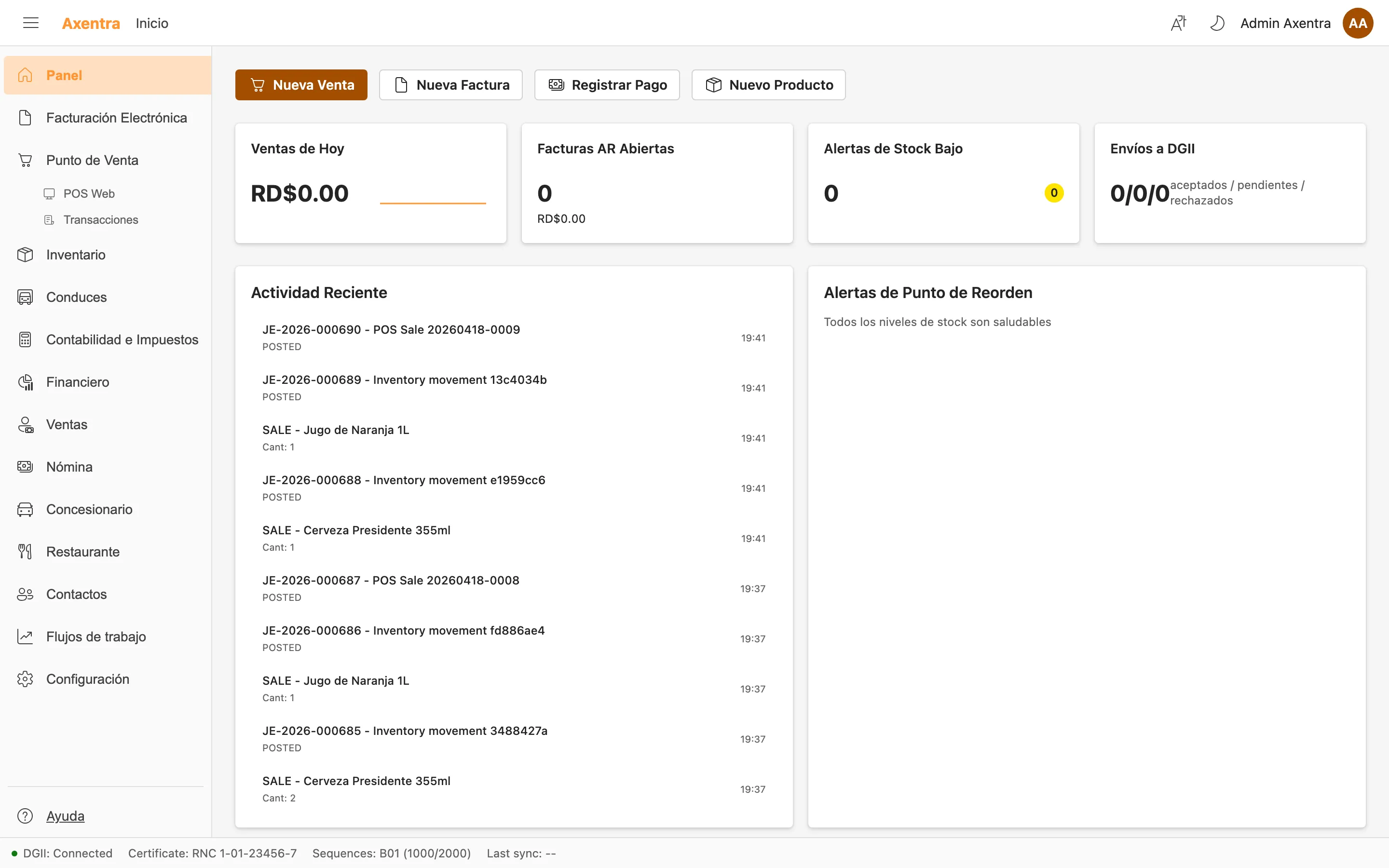Viewport: 1389px width, 868px height.
Task: Switch to Facturación Electrónica section
Action: 117,117
